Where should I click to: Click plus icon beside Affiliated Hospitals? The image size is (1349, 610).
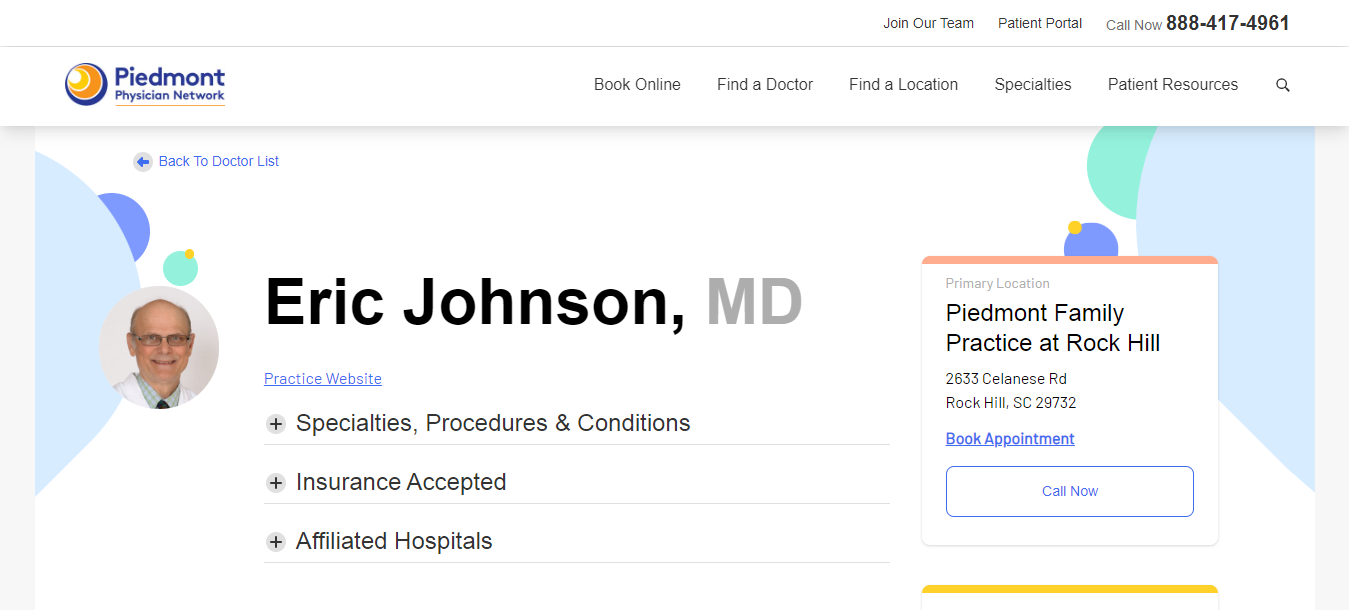tap(276, 542)
